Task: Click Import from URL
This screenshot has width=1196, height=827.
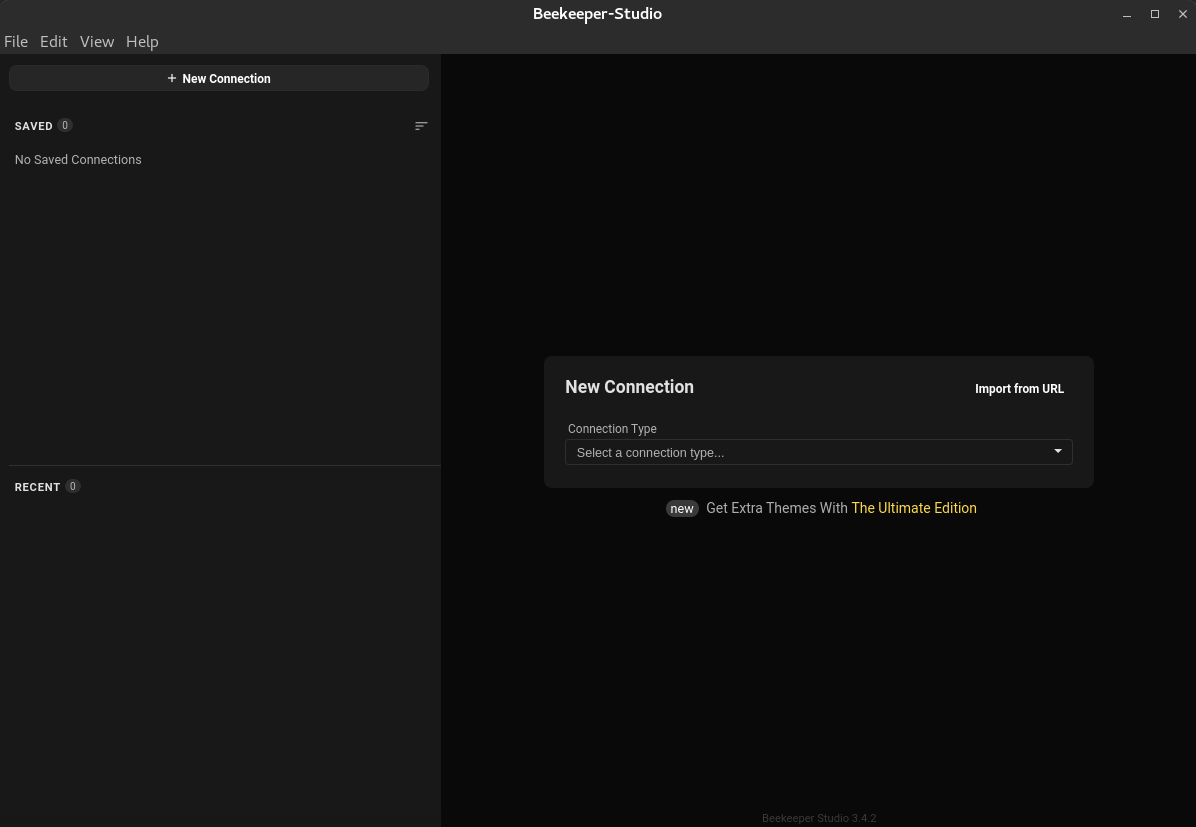Action: [1019, 388]
